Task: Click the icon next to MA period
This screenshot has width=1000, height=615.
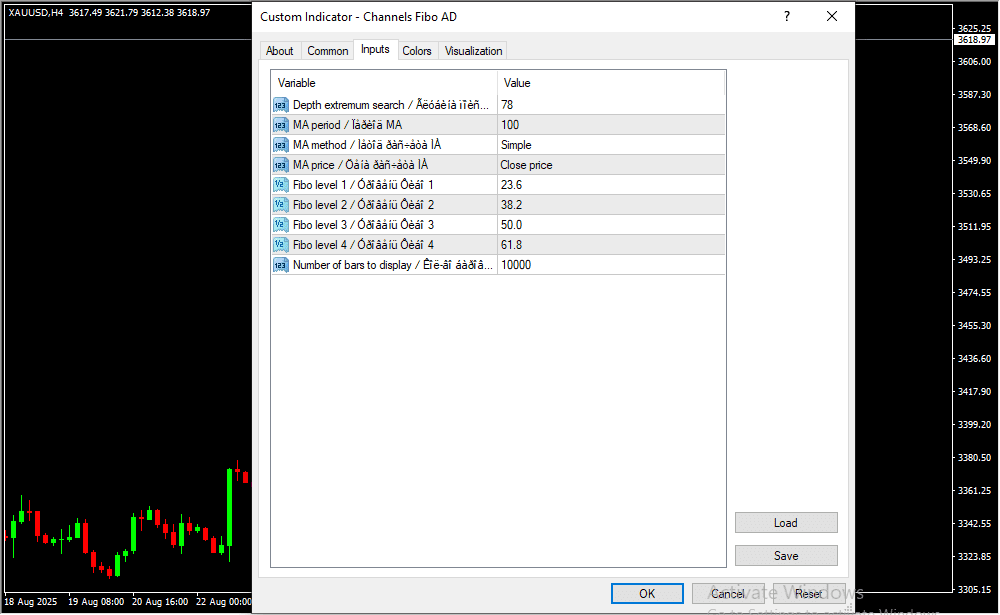Action: pos(280,125)
